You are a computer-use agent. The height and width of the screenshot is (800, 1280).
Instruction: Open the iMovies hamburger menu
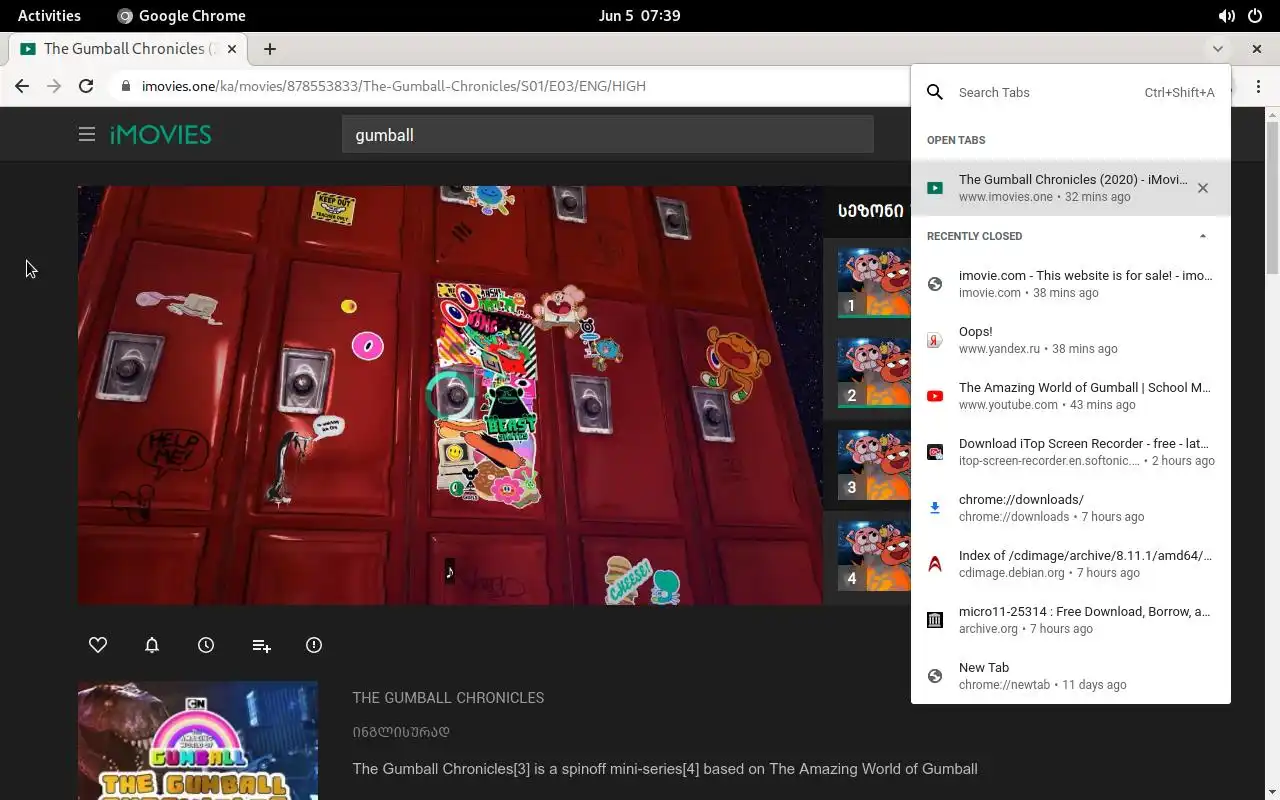click(87, 134)
